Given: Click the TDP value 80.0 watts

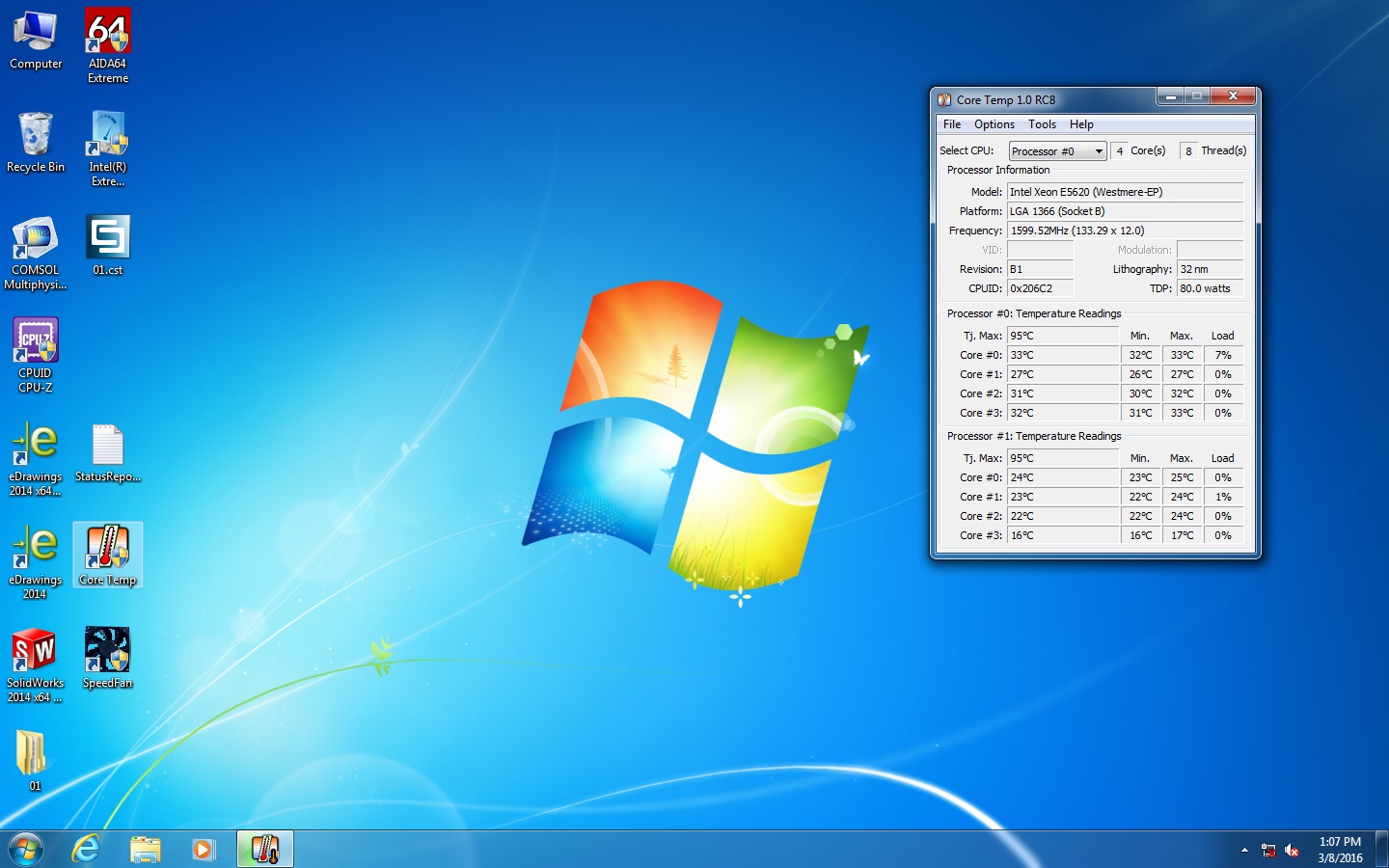Looking at the screenshot, I should 1210,288.
